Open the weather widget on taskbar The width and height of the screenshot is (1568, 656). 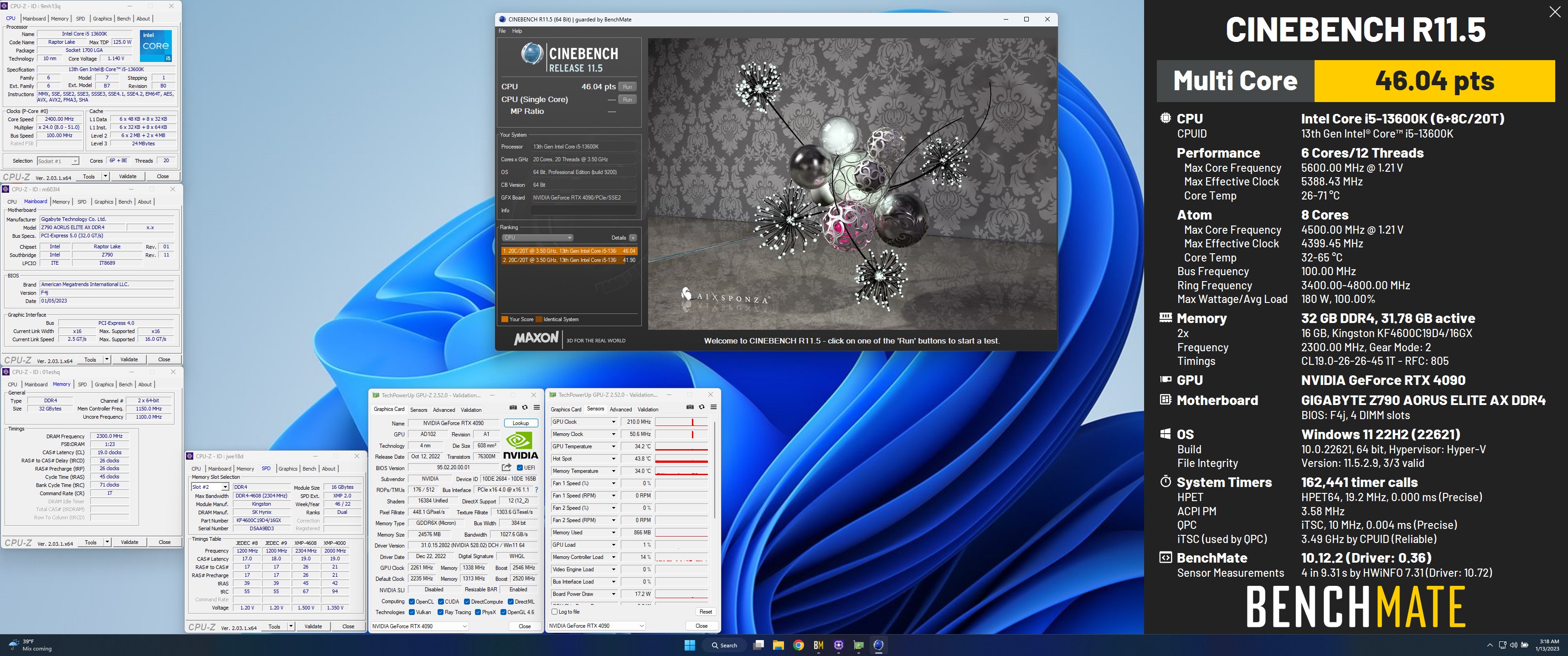tap(30, 645)
